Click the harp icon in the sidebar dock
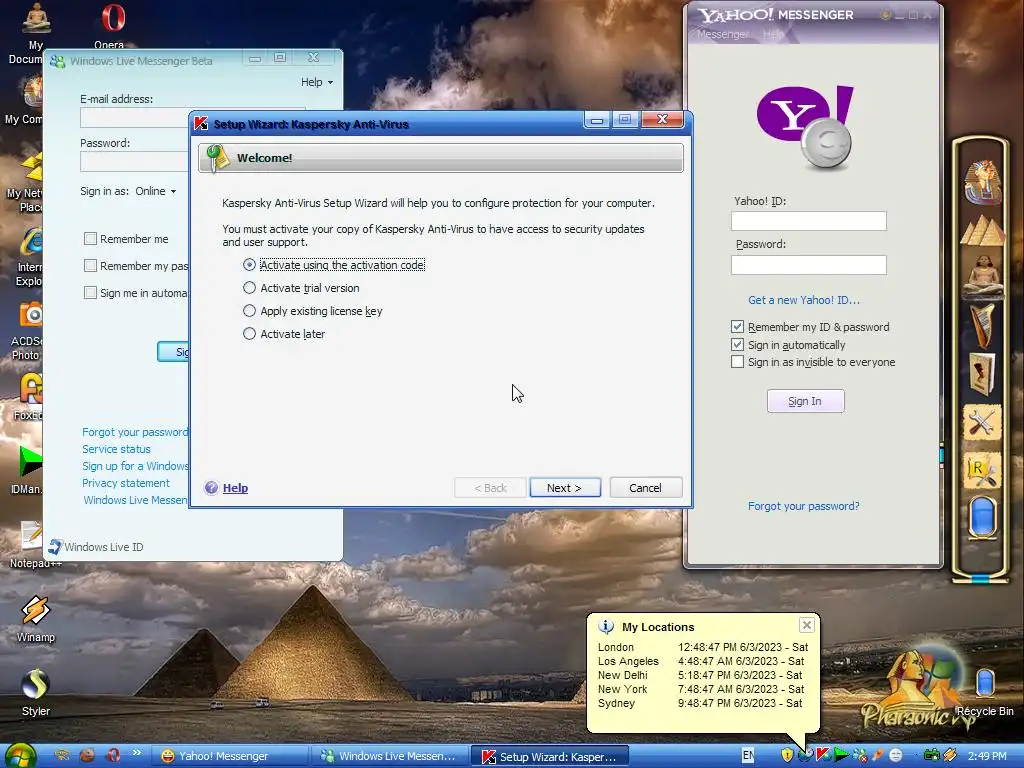The height and width of the screenshot is (768, 1024). (983, 325)
